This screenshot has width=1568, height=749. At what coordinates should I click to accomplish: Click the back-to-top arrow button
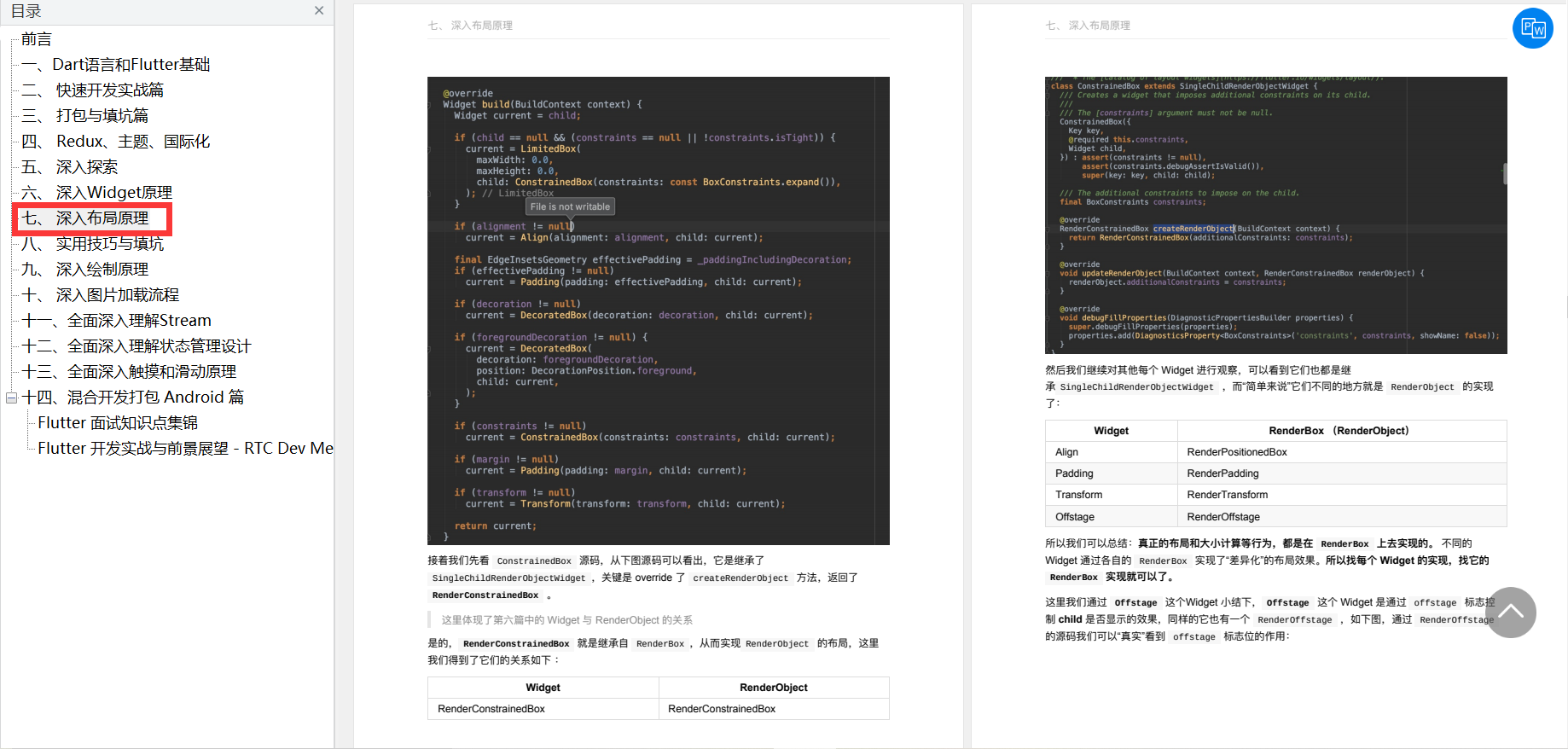click(1510, 612)
